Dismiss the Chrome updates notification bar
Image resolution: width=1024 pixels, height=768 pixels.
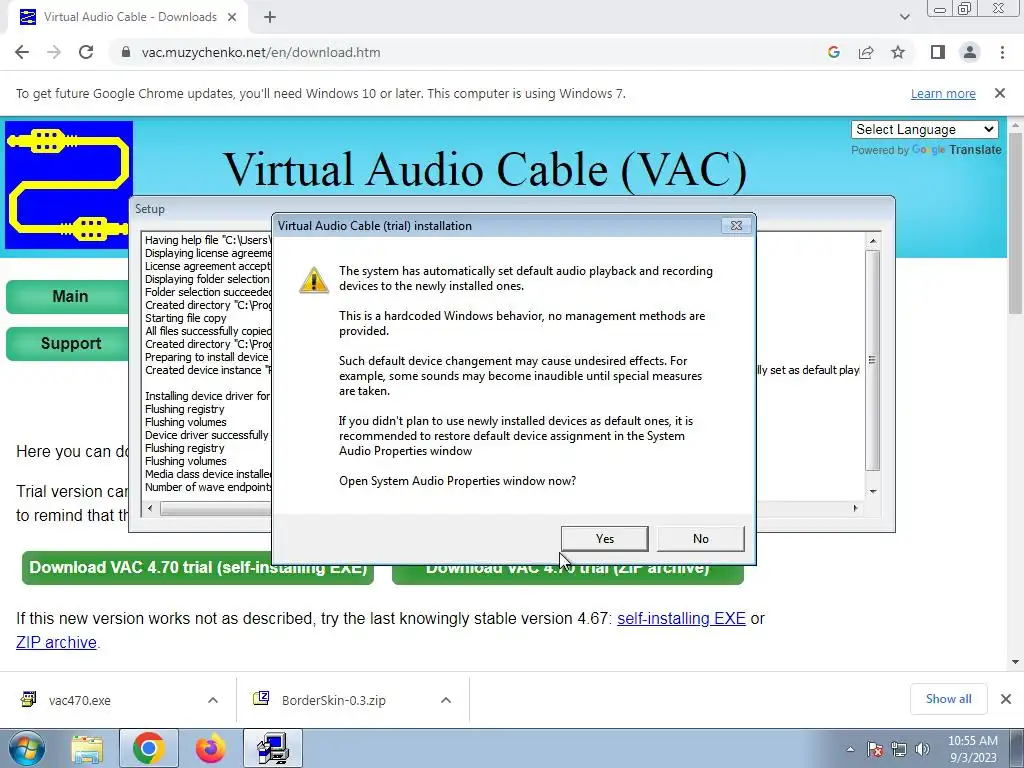[x=1000, y=93]
